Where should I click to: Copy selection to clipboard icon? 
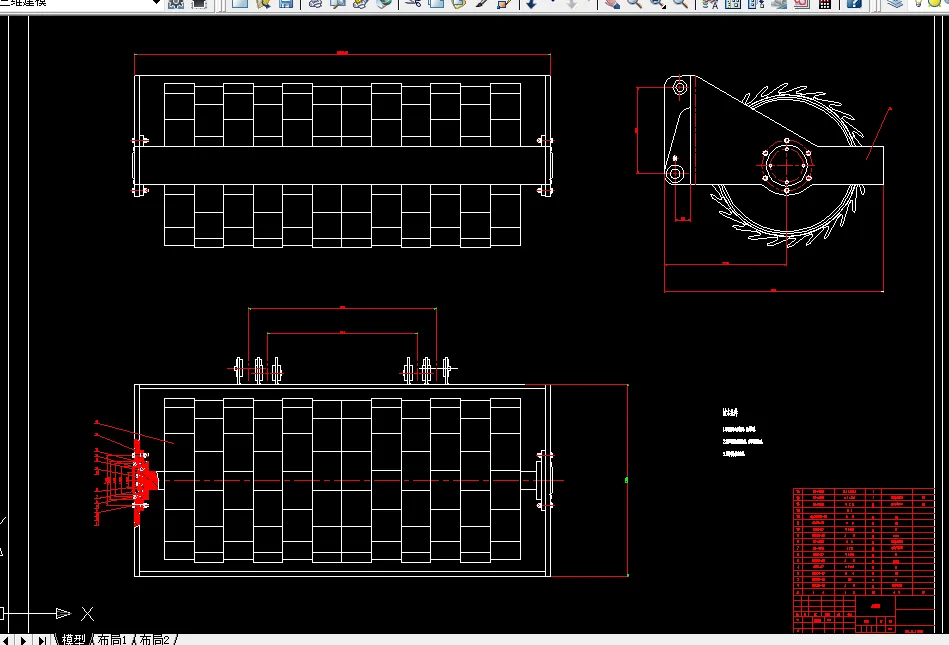point(436,4)
